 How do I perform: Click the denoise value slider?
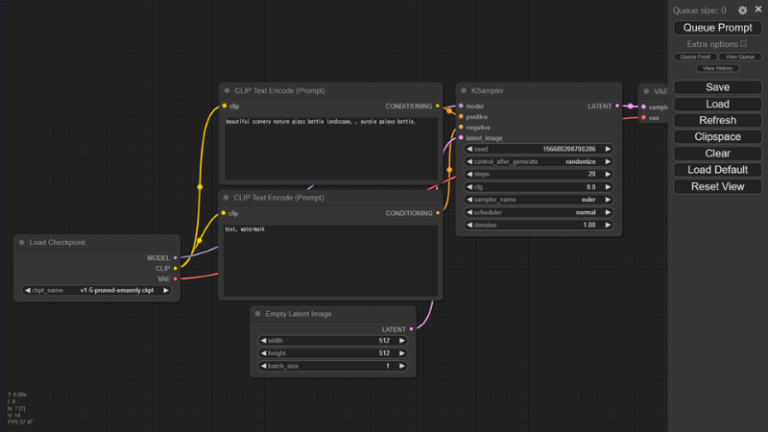(x=539, y=225)
